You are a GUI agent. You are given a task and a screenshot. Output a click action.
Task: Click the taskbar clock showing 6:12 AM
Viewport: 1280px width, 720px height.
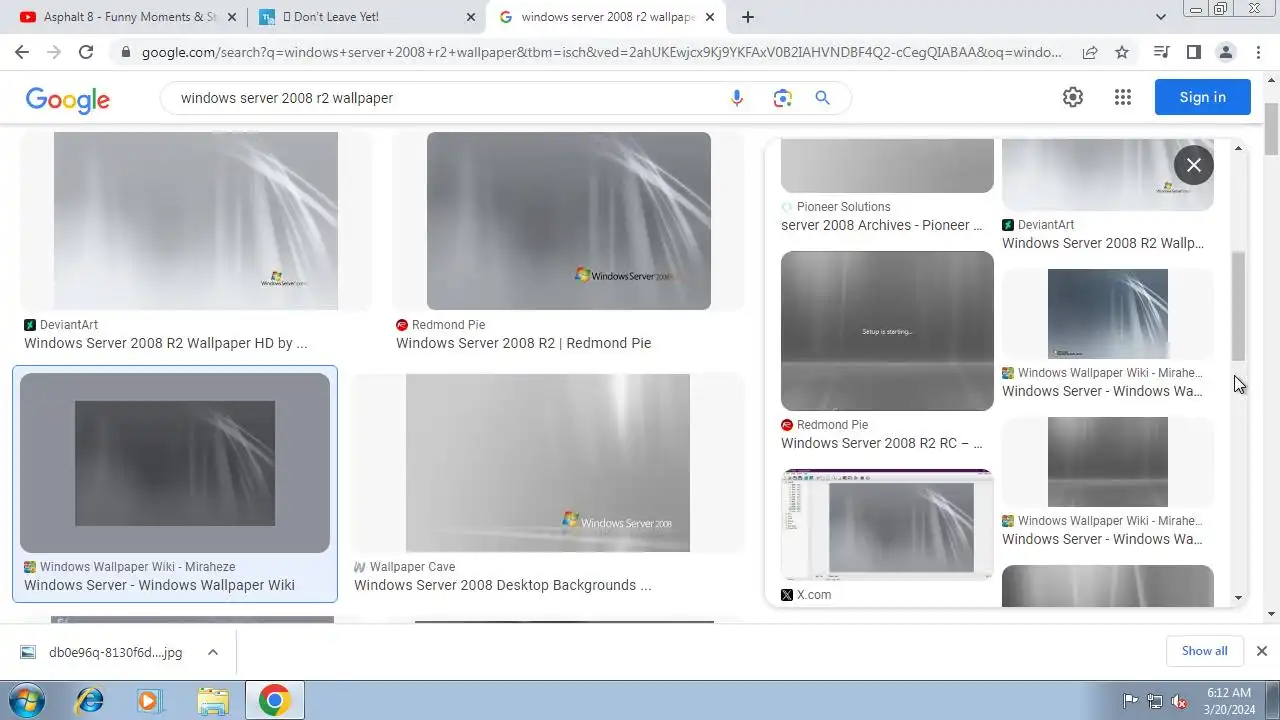tap(1229, 701)
